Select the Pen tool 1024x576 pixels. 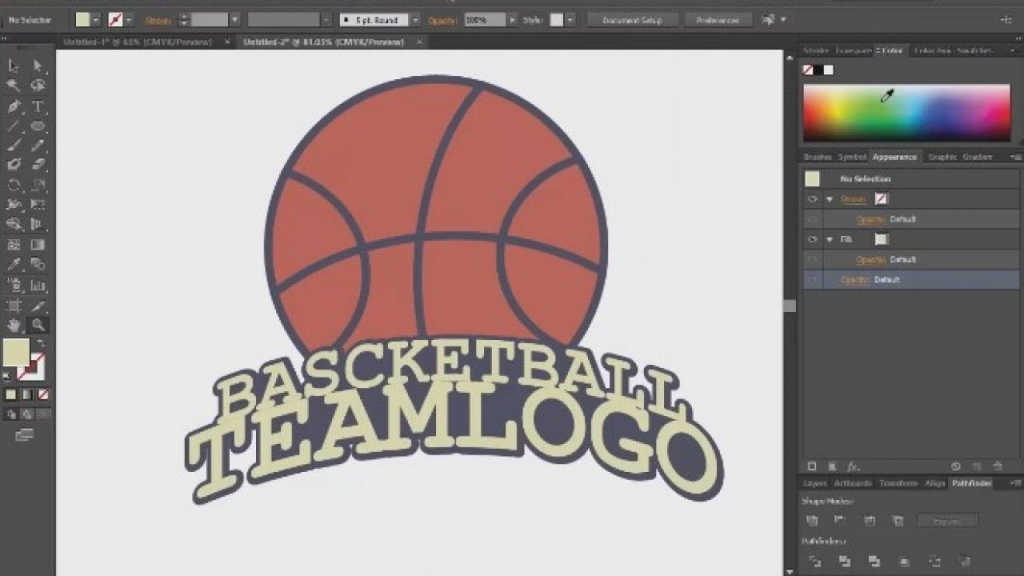pyautogui.click(x=14, y=105)
